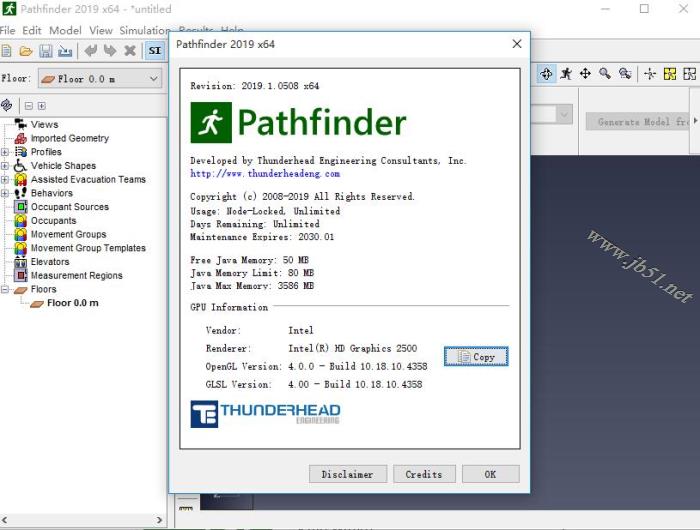Click the Disclaimer button

[348, 474]
